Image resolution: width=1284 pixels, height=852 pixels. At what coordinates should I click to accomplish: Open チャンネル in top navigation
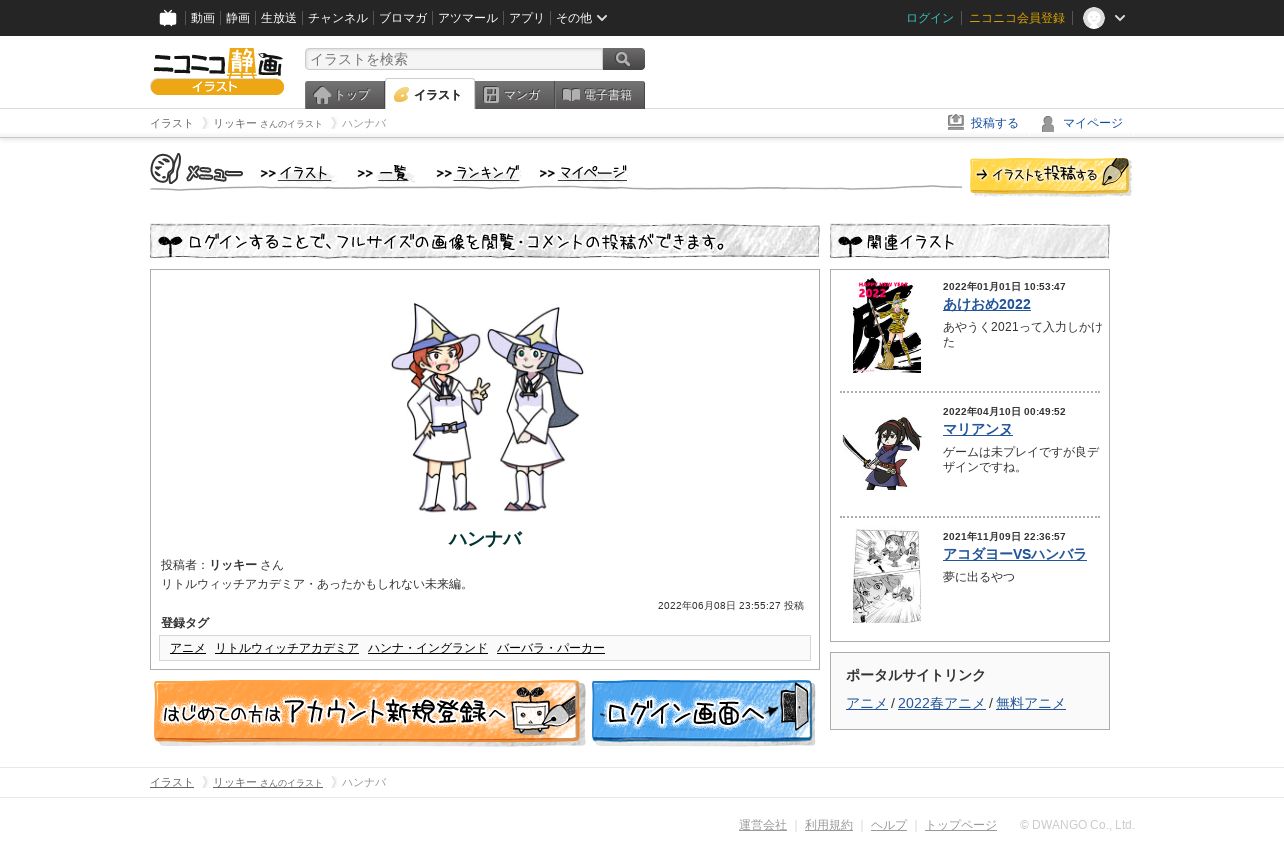(338, 18)
